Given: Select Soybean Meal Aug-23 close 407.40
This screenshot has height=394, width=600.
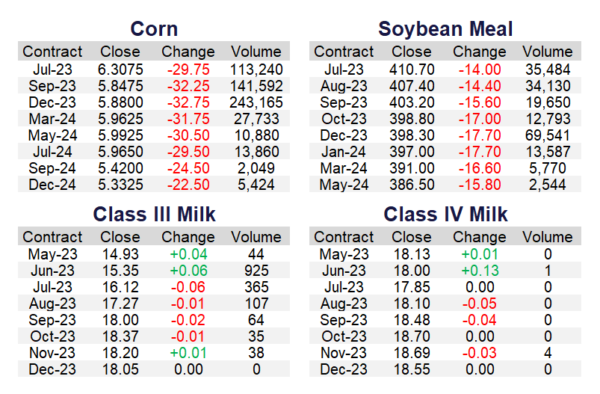Looking at the screenshot, I should tap(412, 86).
